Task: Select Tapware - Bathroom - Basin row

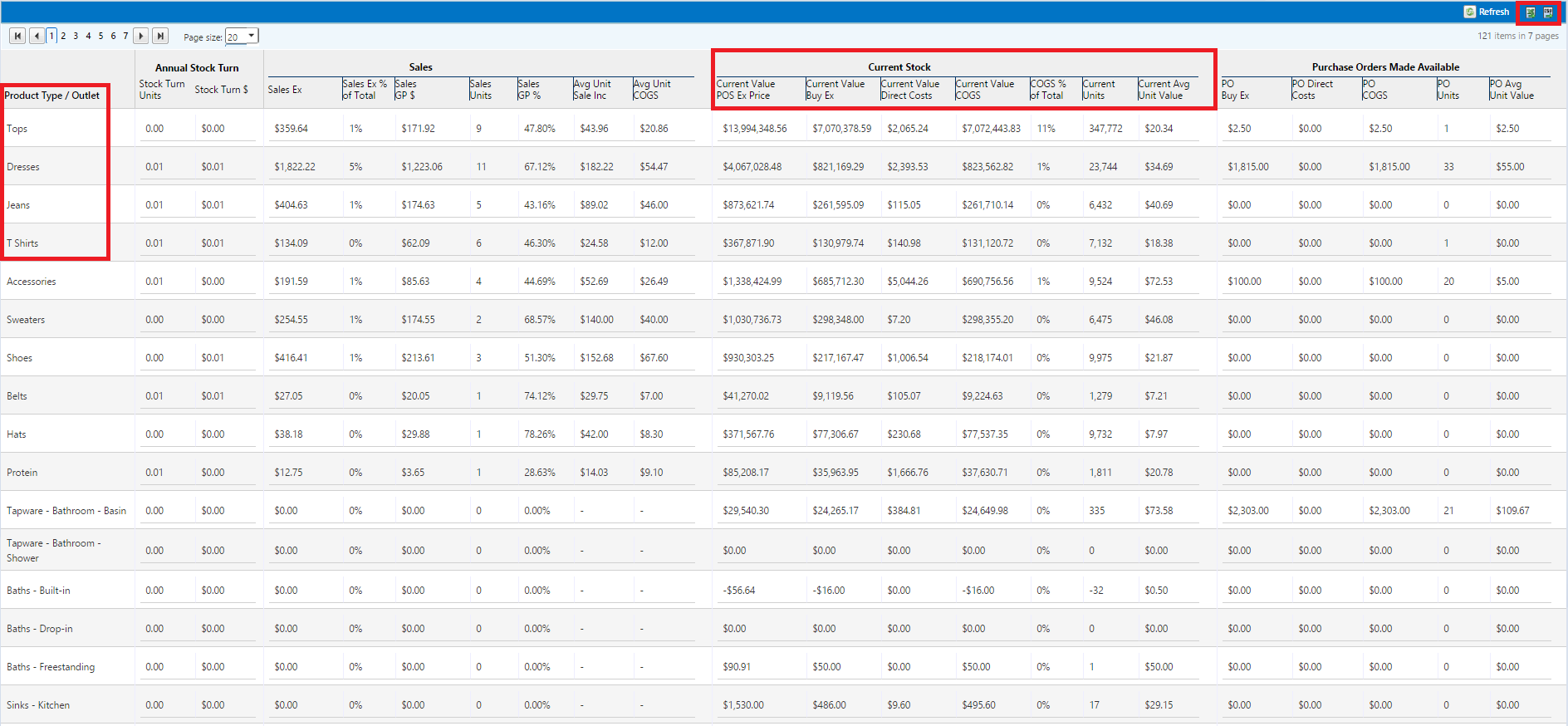Action: [783, 510]
